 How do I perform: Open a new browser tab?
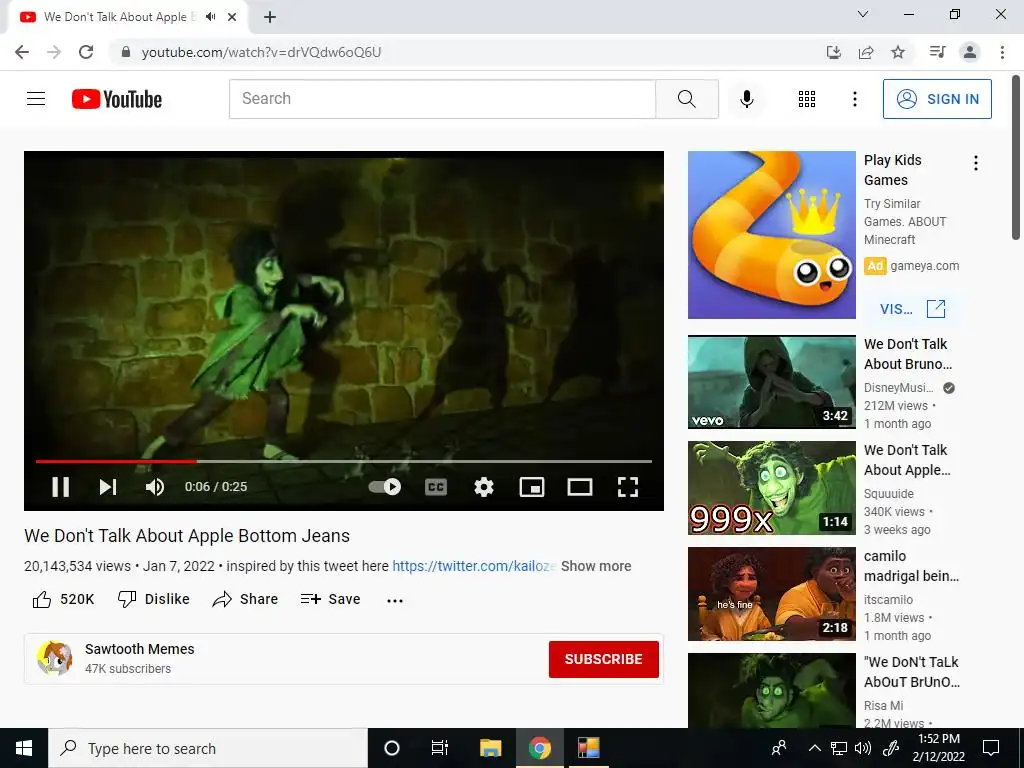click(270, 17)
